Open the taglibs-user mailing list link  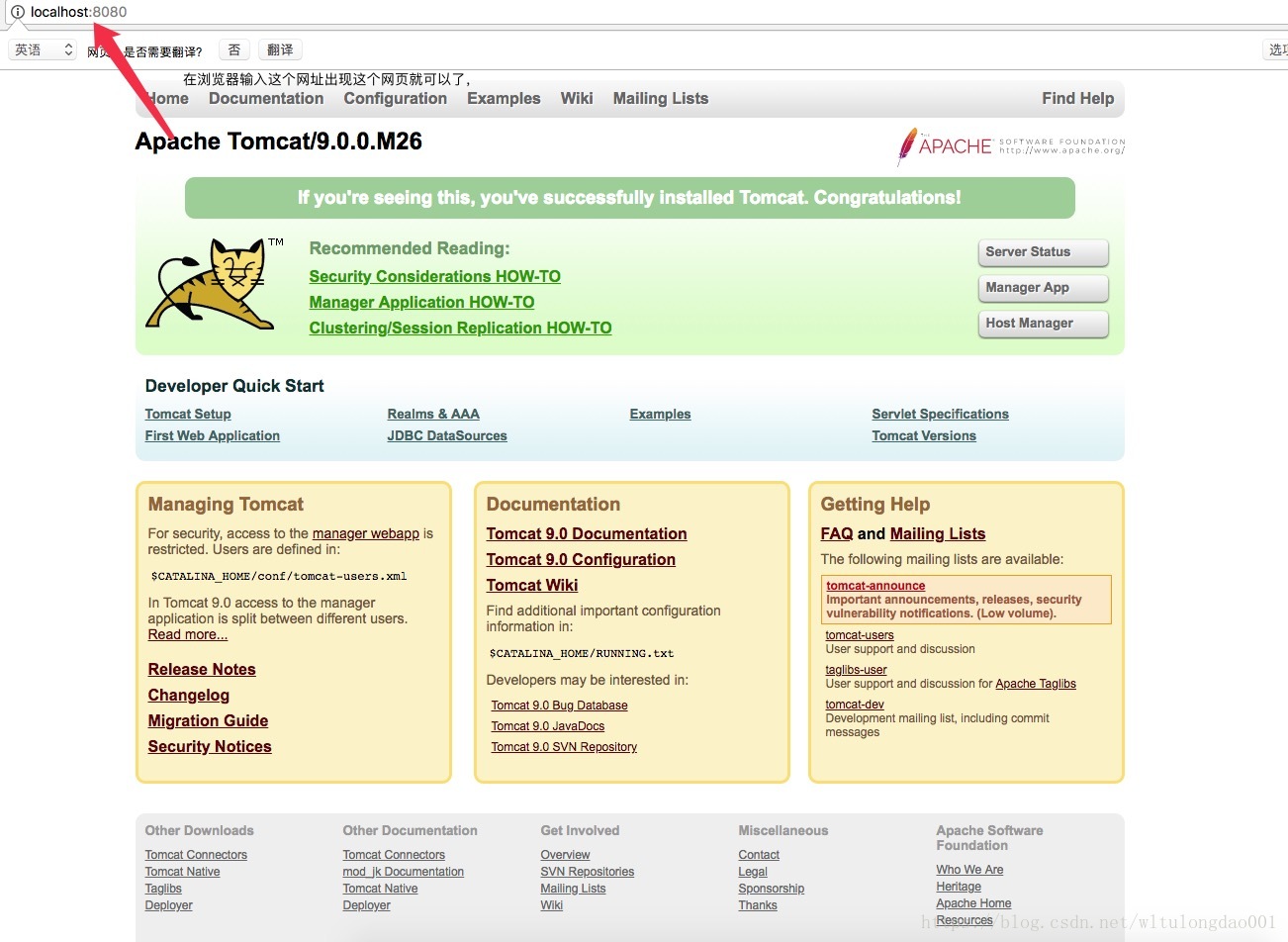pyautogui.click(x=857, y=670)
